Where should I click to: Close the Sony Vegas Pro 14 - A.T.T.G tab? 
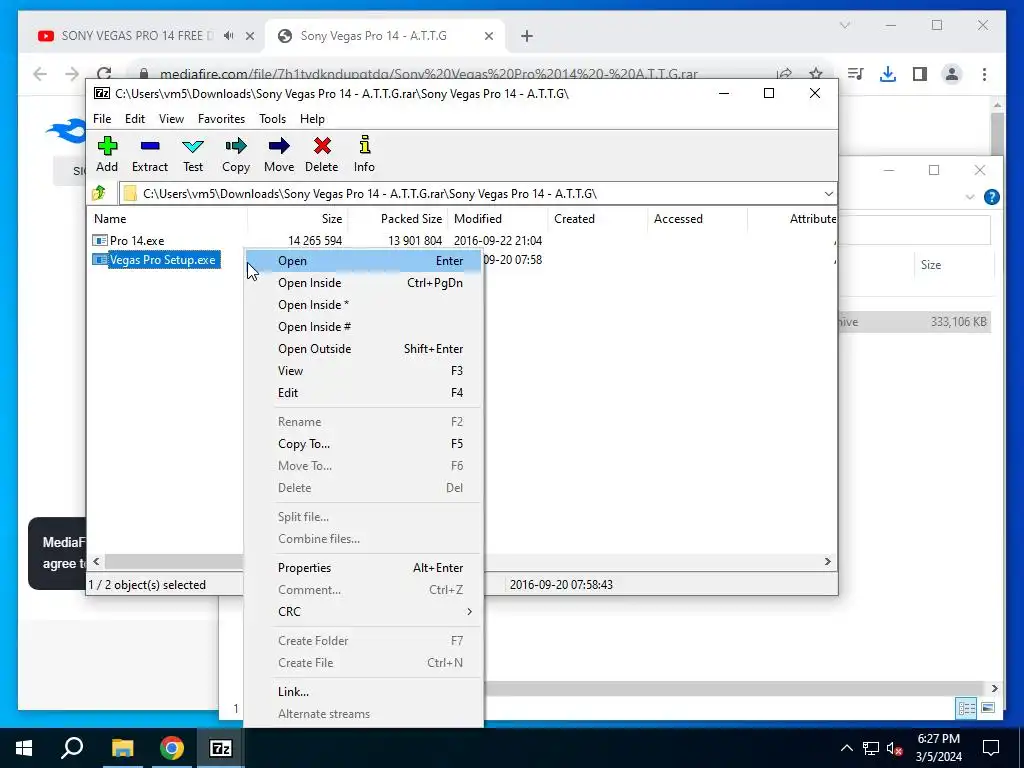(488, 36)
